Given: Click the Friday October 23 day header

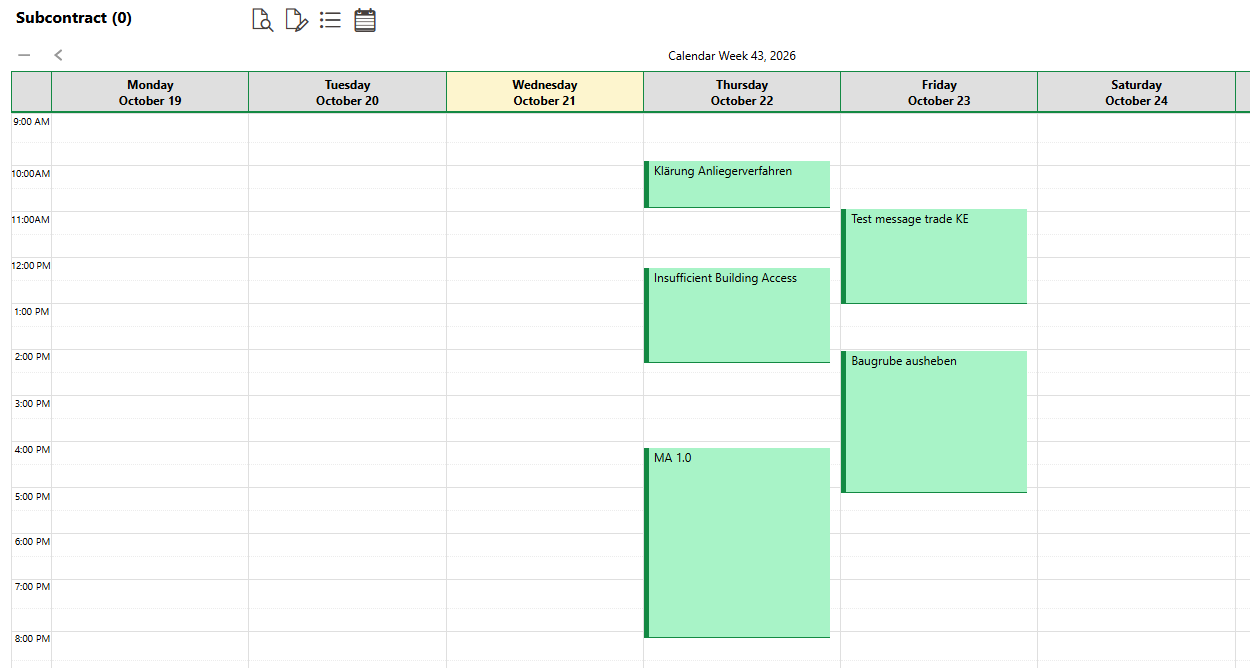Looking at the screenshot, I should [x=939, y=92].
